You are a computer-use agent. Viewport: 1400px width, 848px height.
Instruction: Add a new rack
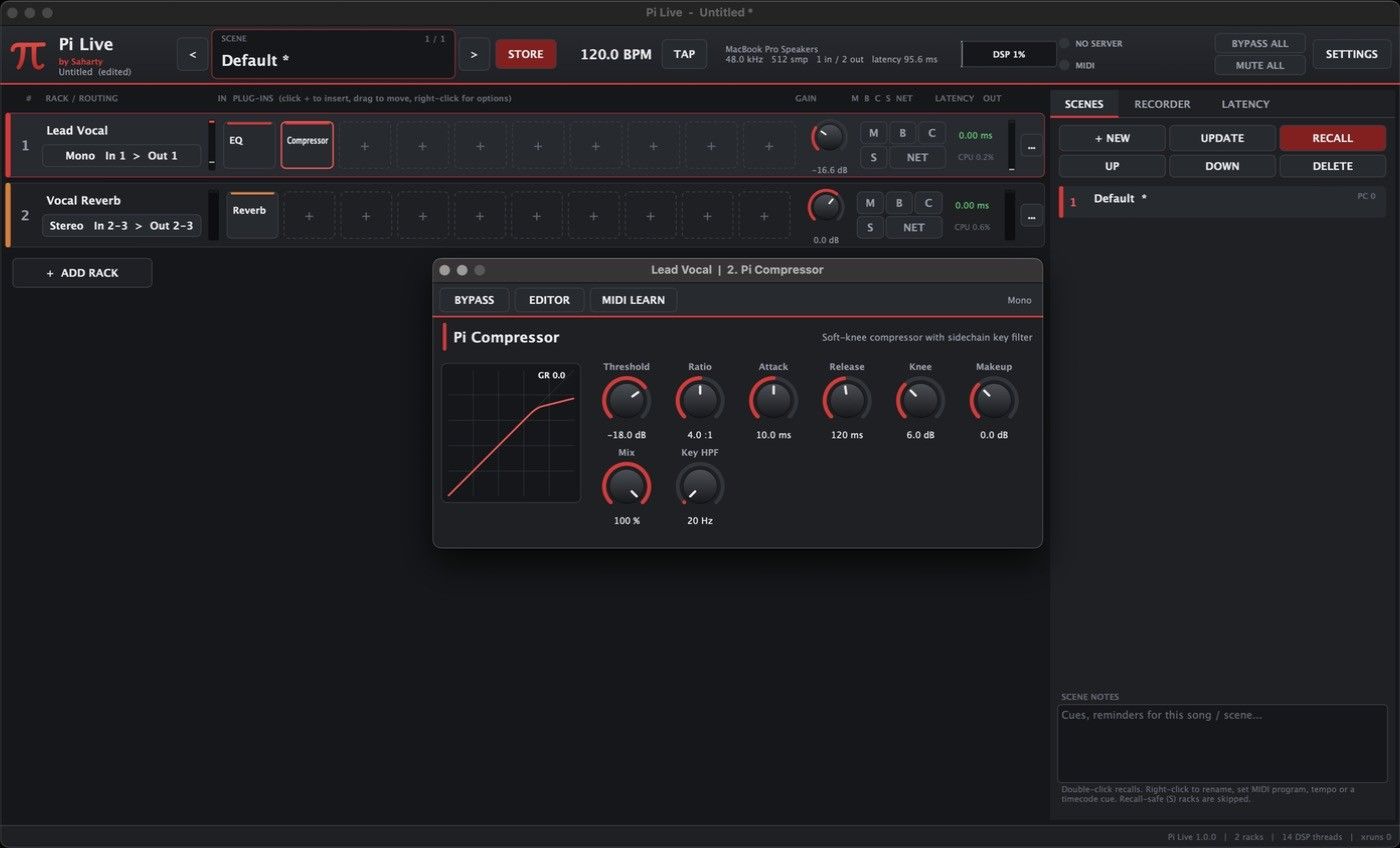tap(82, 273)
